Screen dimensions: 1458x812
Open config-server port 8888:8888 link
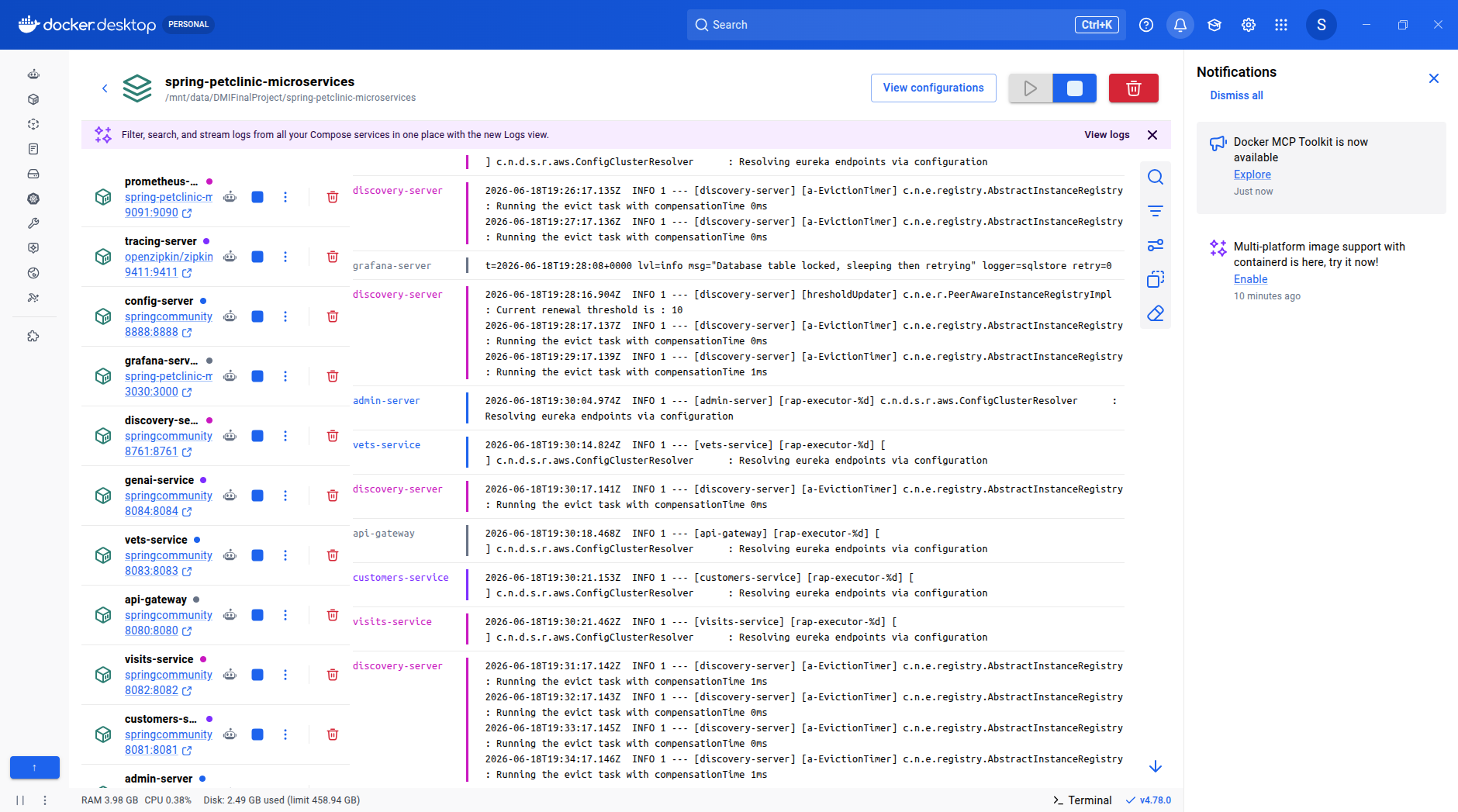[x=158, y=332]
